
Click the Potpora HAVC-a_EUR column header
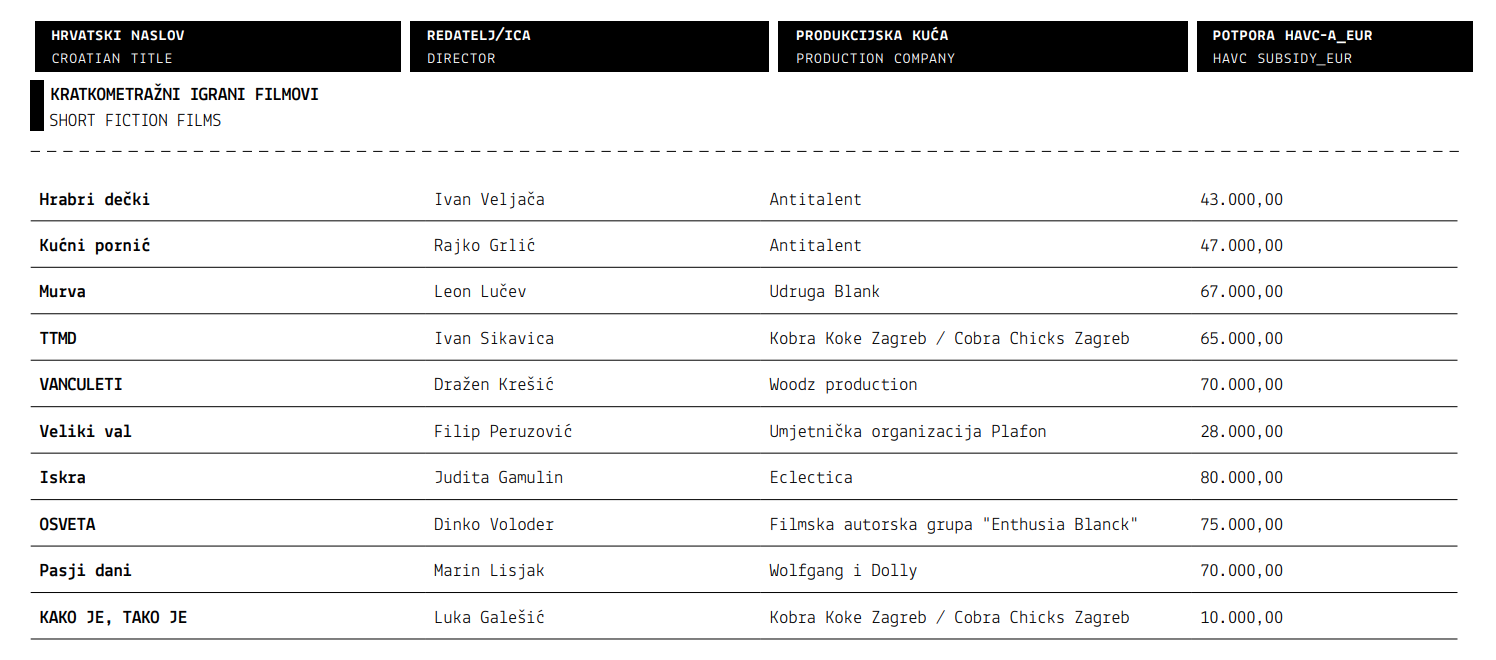(x=1335, y=46)
